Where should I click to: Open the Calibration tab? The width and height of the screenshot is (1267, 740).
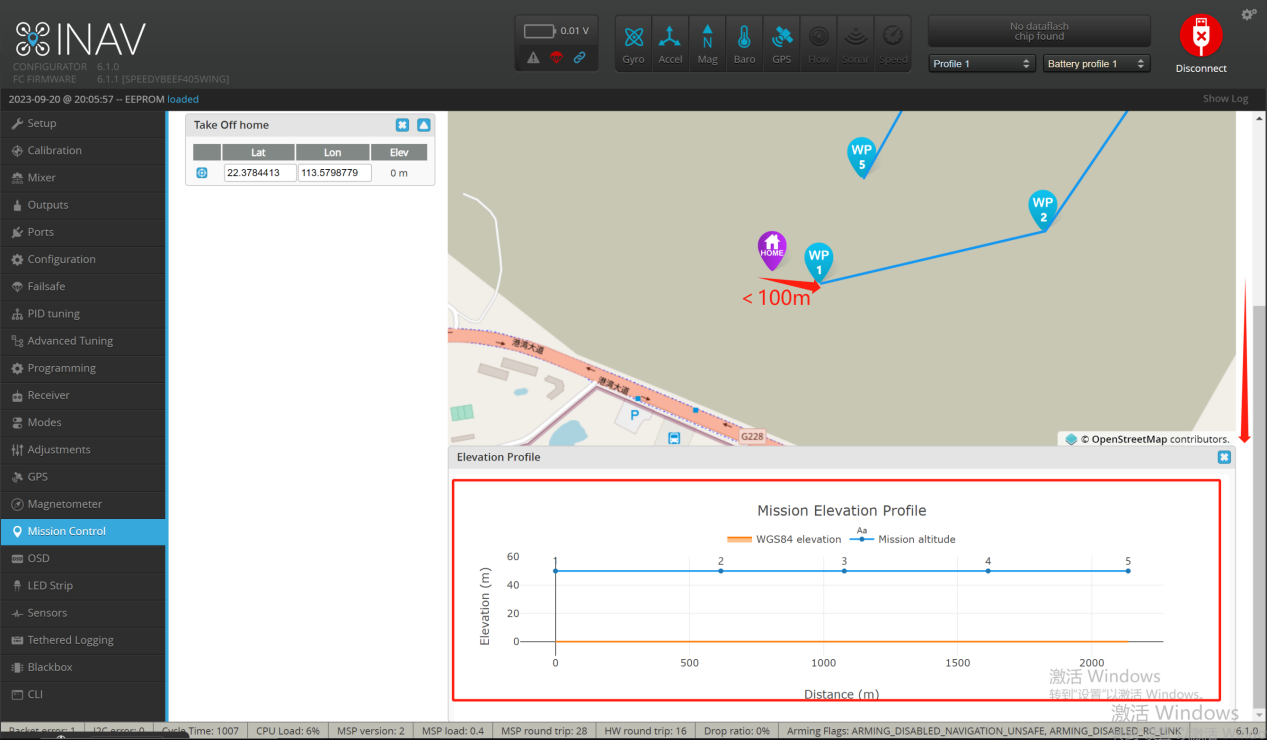point(83,150)
